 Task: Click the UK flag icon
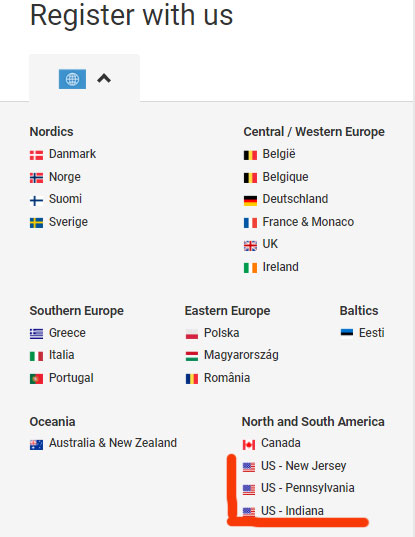point(250,246)
